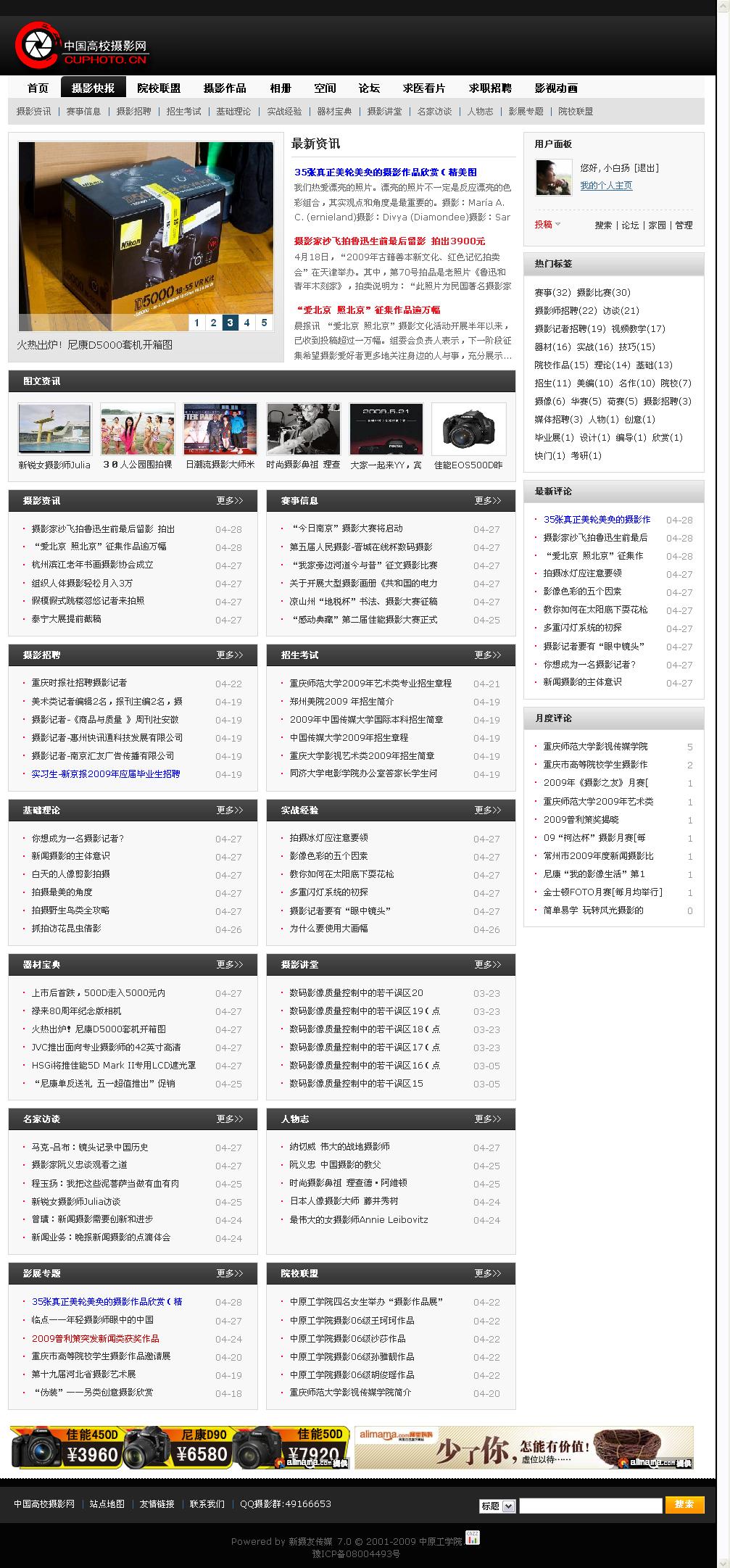
Task: Click the 视频教学(17) tag
Action: coord(638,328)
